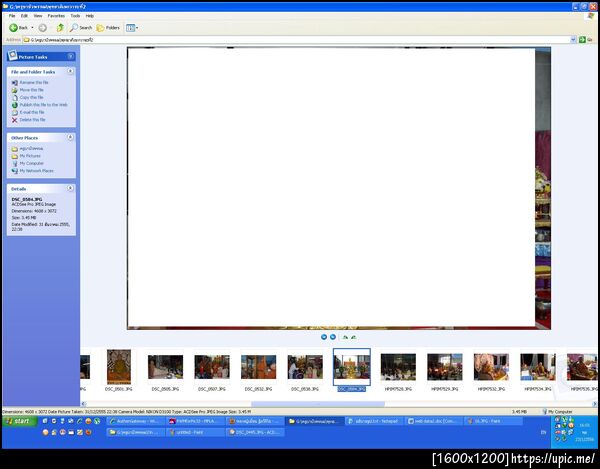Collapse the Details panel
Image resolution: width=600 pixels, height=469 pixels.
point(70,188)
